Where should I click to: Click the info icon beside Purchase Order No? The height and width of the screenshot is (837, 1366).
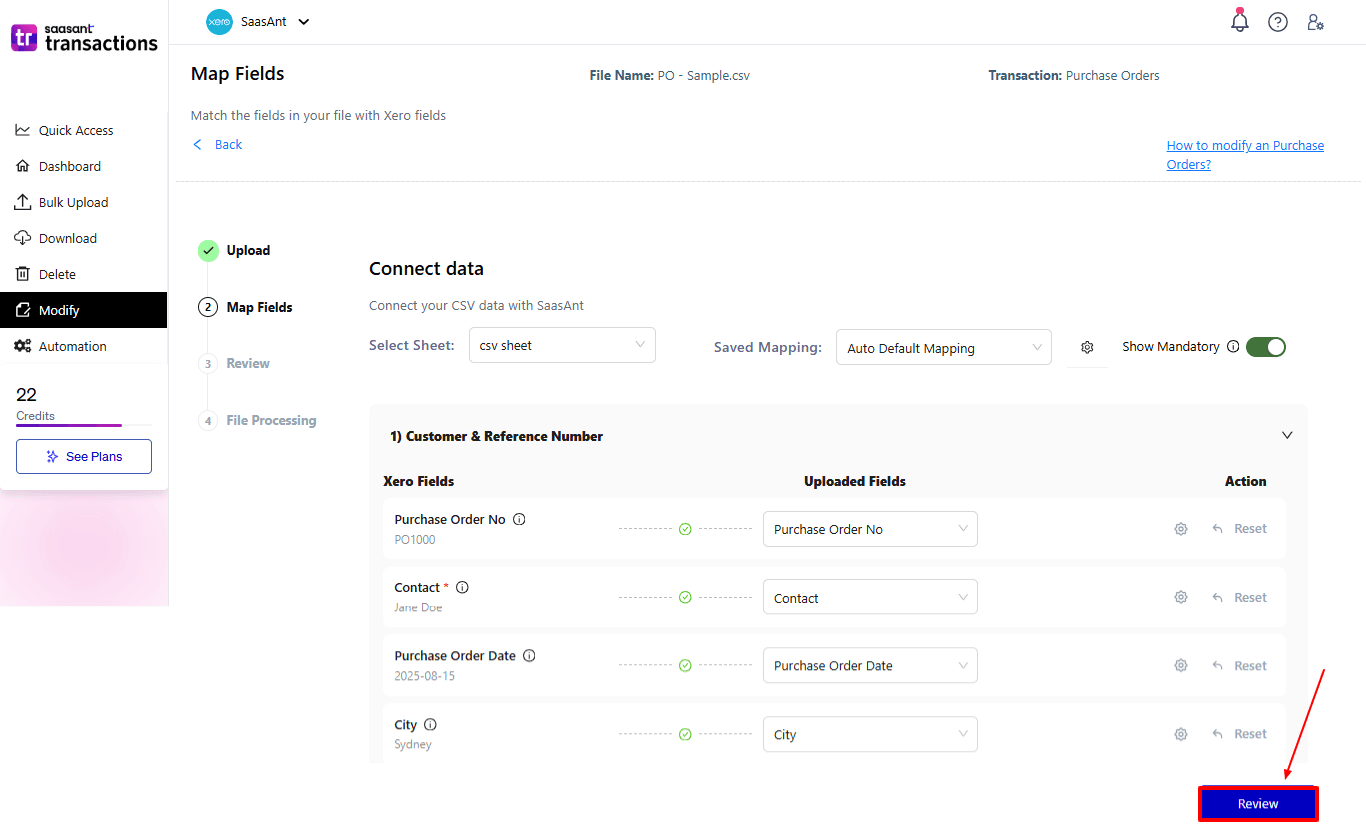(519, 519)
